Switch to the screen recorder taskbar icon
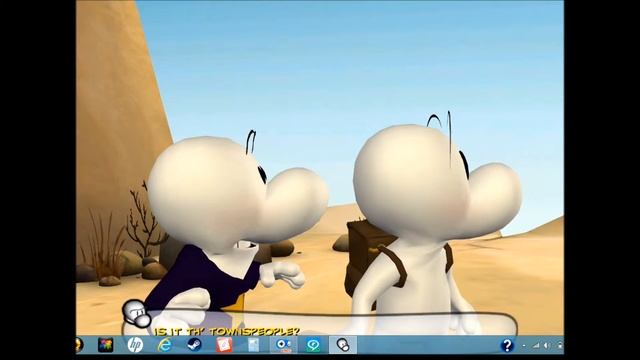The image size is (640, 360). [x=283, y=345]
